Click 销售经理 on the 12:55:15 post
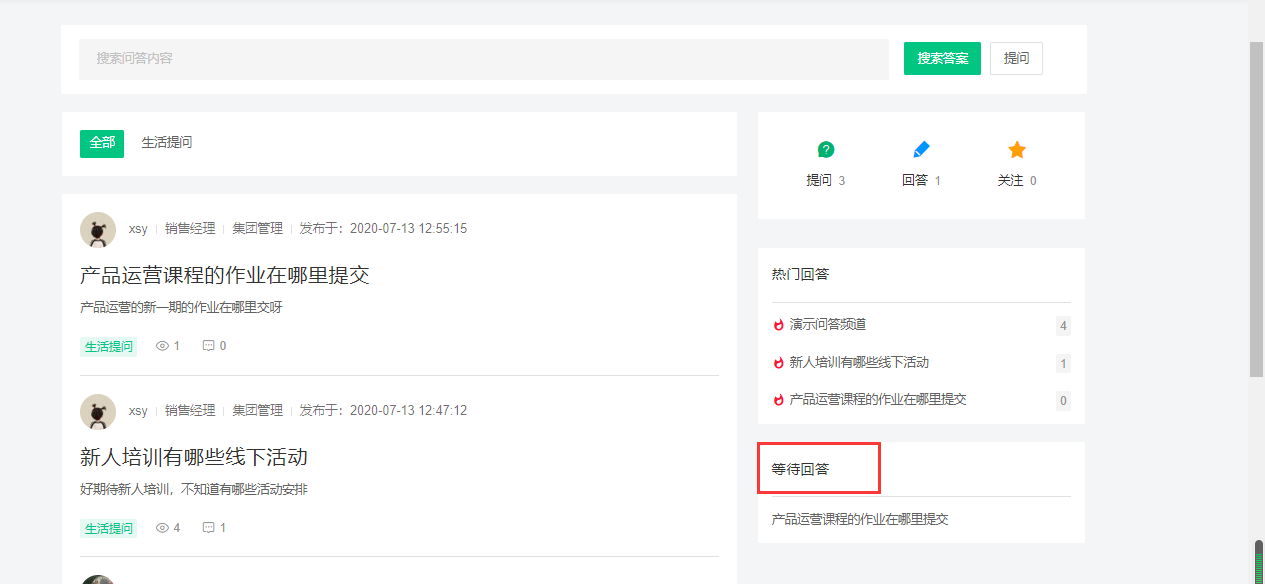The width and height of the screenshot is (1265, 584). pos(190,229)
